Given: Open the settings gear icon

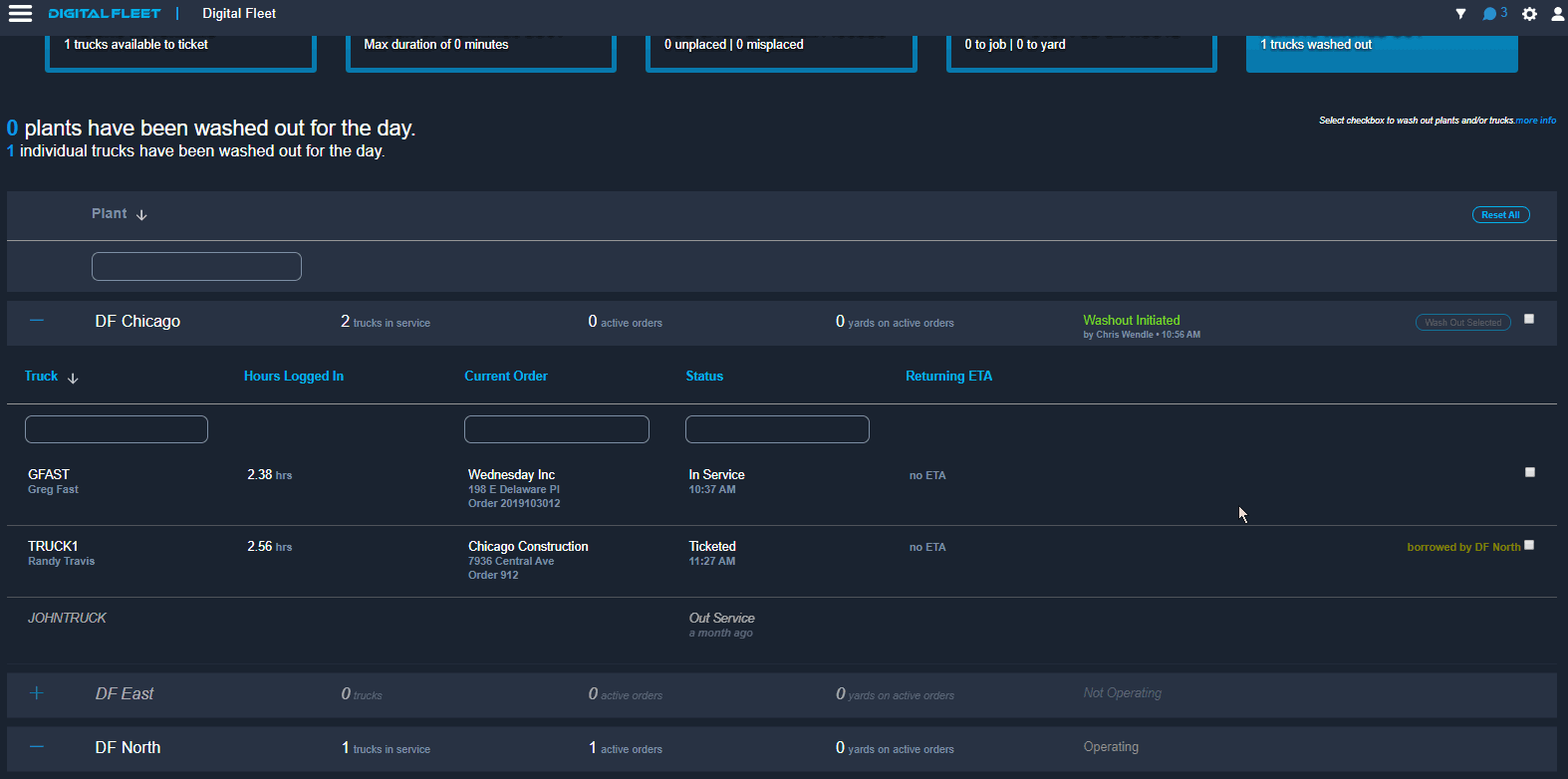Looking at the screenshot, I should coord(1529,14).
